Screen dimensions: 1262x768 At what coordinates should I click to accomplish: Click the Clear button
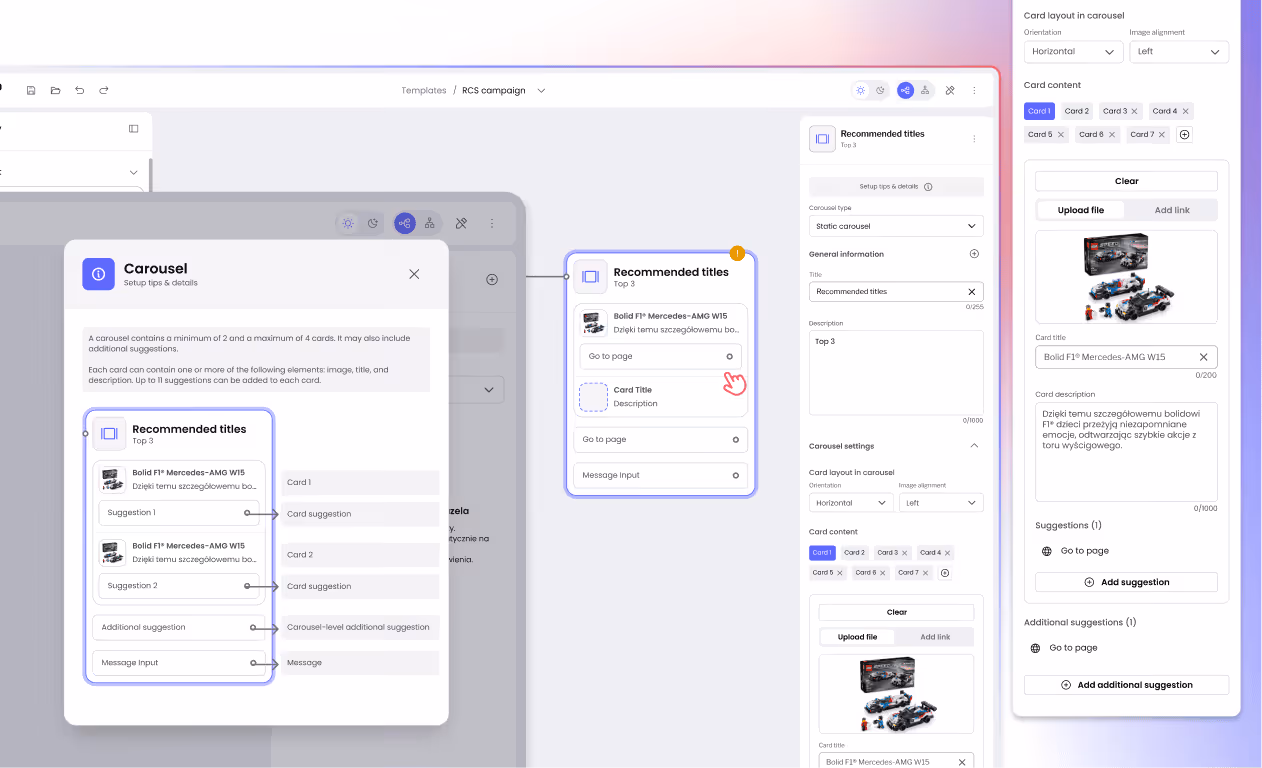point(1126,181)
